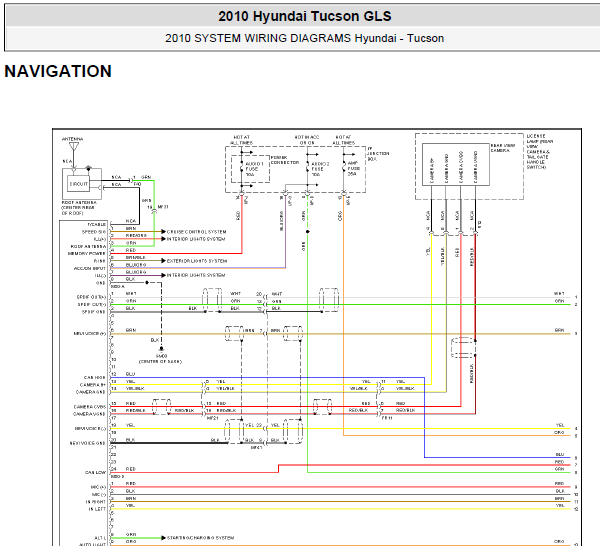This screenshot has height=546, width=600.
Task: Click the CRUISE CONTROL SYSTEM reference
Action: pyautogui.click(x=196, y=232)
